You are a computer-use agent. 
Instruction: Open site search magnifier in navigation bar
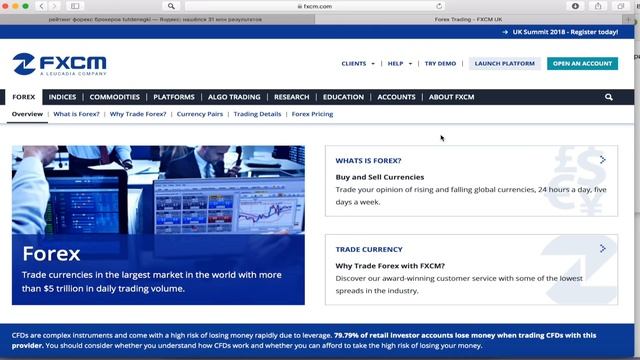tap(609, 97)
